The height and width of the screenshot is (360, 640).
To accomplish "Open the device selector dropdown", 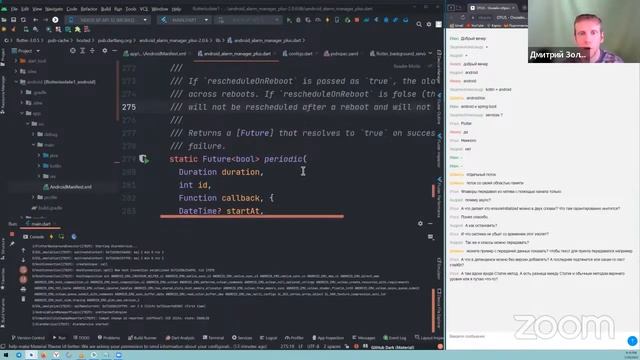I will [x=108, y=20].
